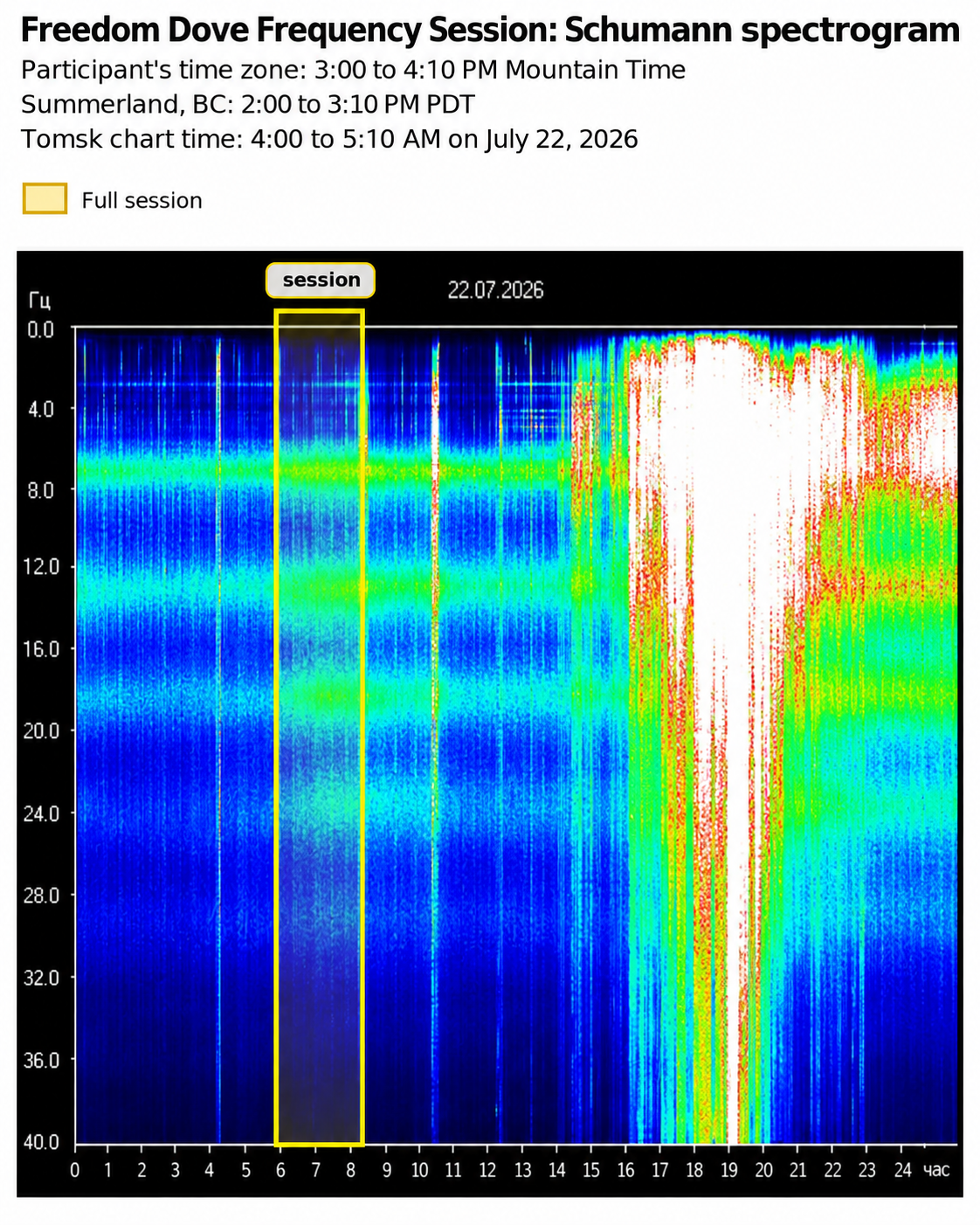The image size is (980, 1225).
Task: Click the 0.0 frequency axis label
Action: tap(40, 329)
